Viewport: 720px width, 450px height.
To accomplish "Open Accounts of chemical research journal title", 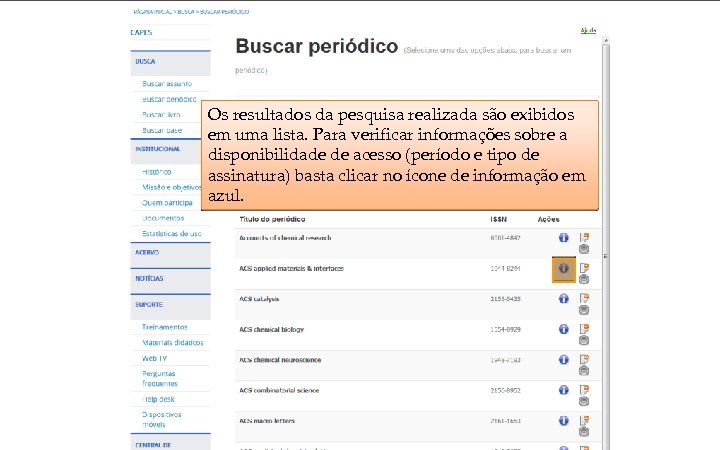I will click(285, 238).
